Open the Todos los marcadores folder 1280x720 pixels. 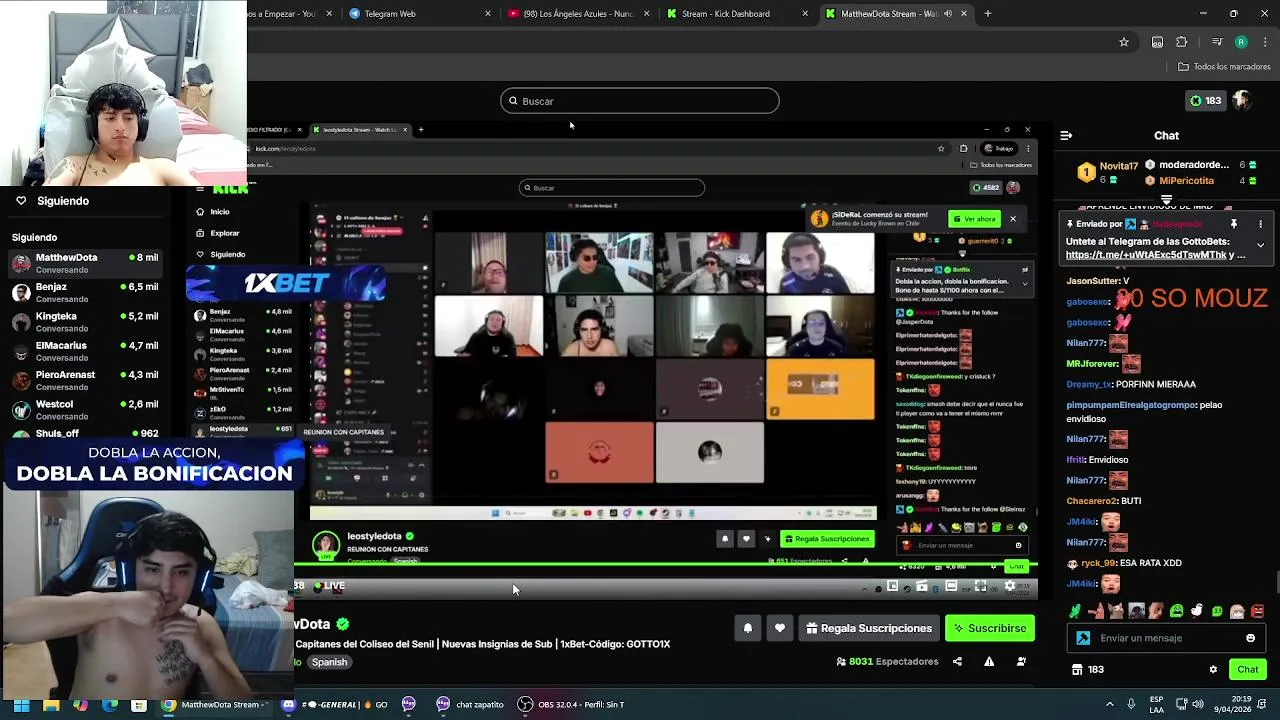coord(1224,67)
